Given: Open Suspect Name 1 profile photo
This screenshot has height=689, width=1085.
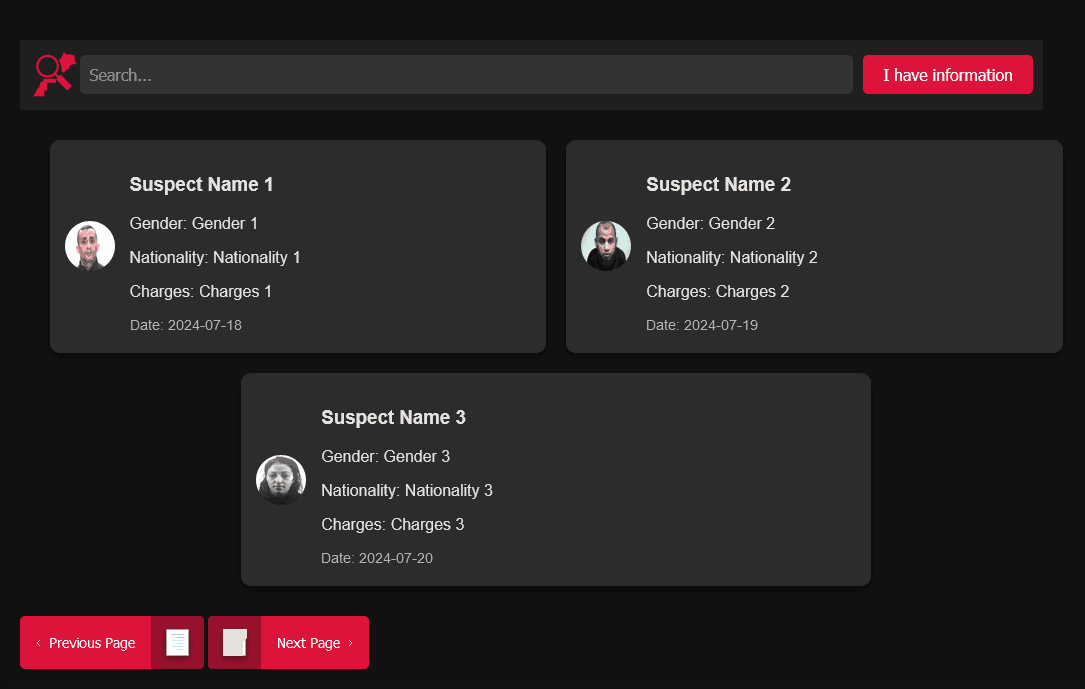Looking at the screenshot, I should pyautogui.click(x=90, y=246).
